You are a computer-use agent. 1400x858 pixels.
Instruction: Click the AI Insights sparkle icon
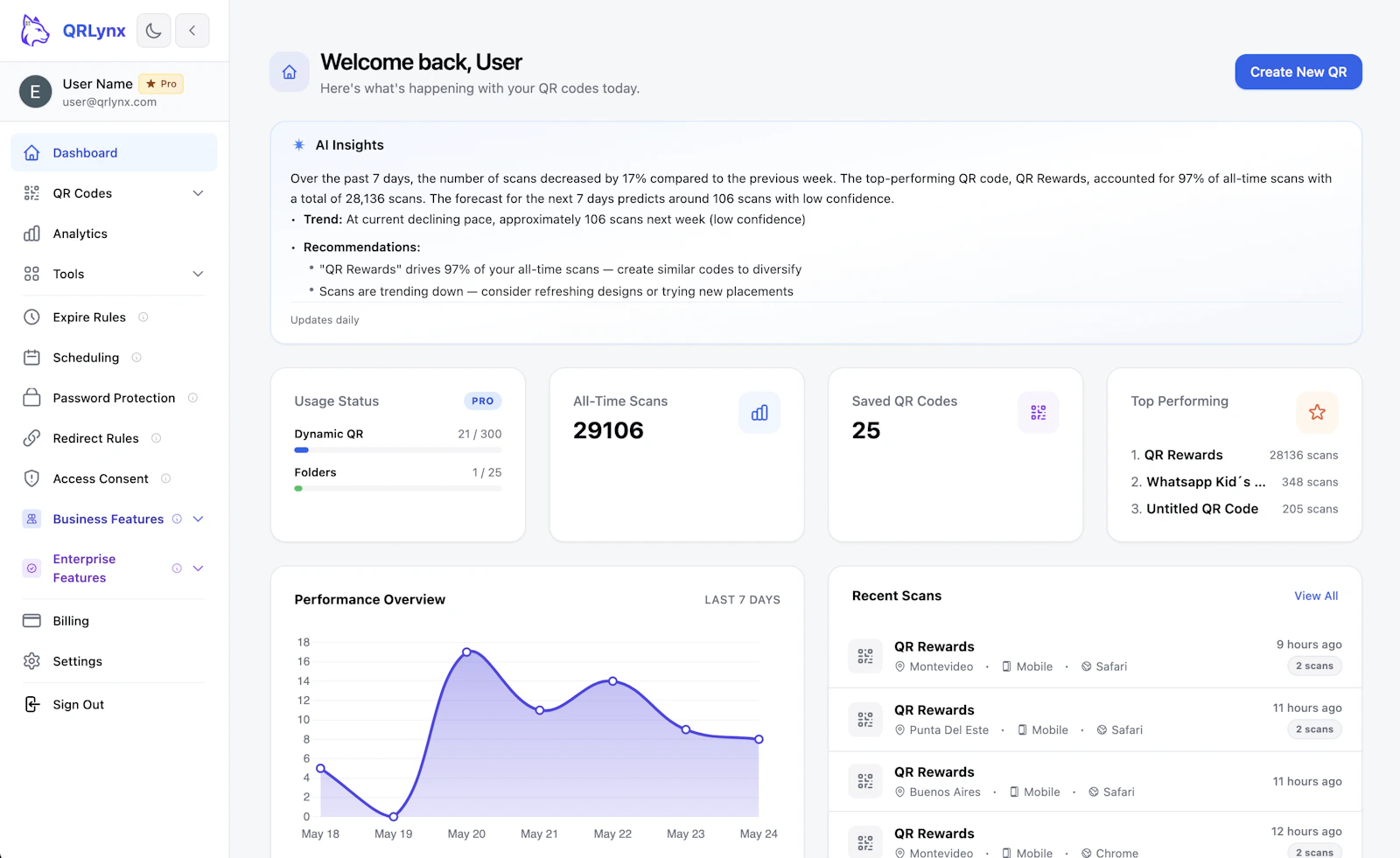coord(299,145)
